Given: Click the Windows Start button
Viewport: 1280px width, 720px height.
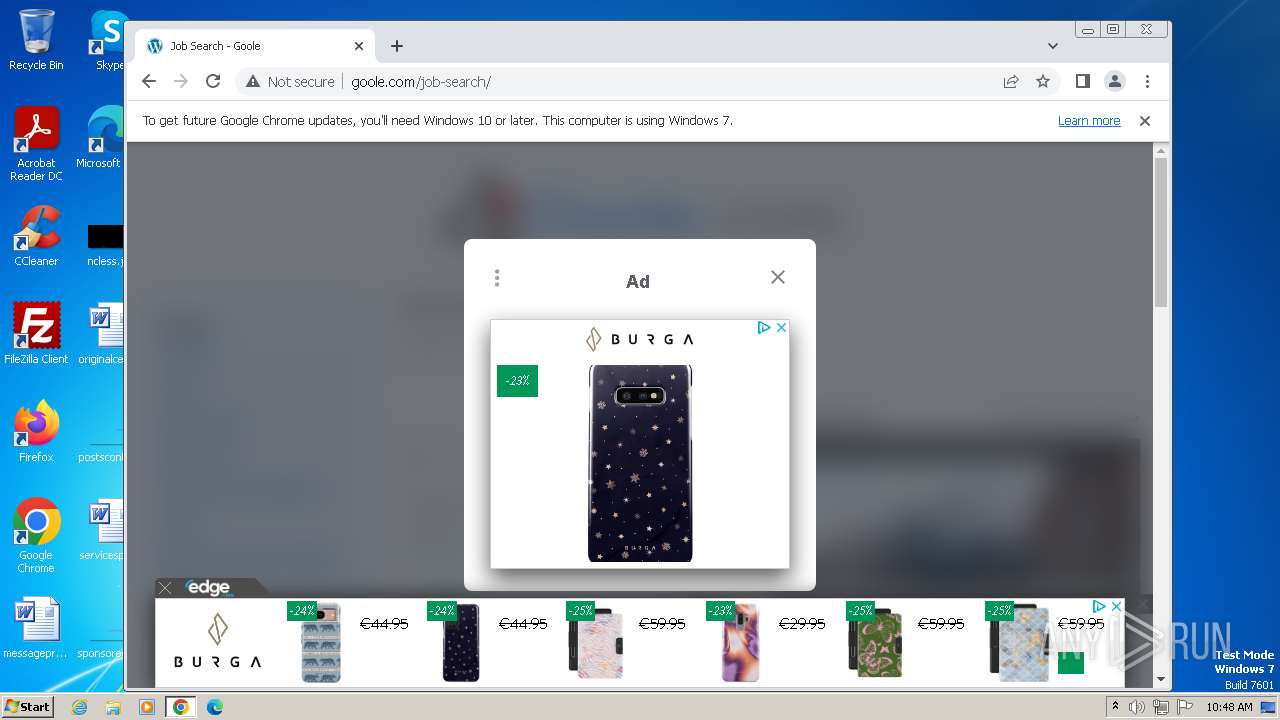Looking at the screenshot, I should [28, 706].
